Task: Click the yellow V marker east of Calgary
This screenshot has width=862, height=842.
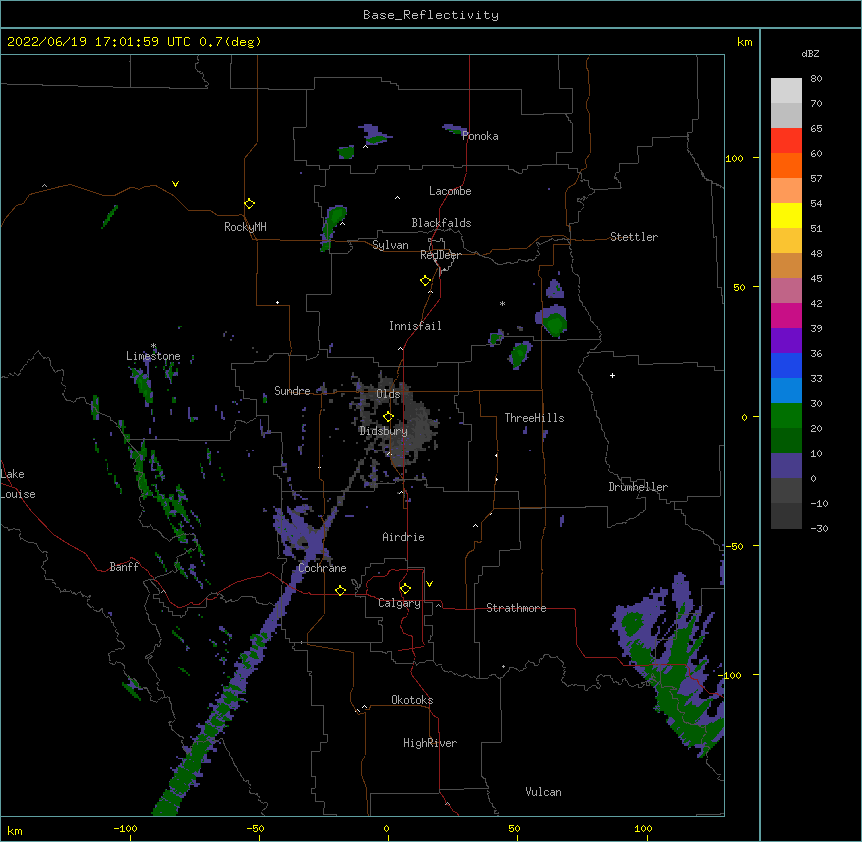Action: point(429,584)
